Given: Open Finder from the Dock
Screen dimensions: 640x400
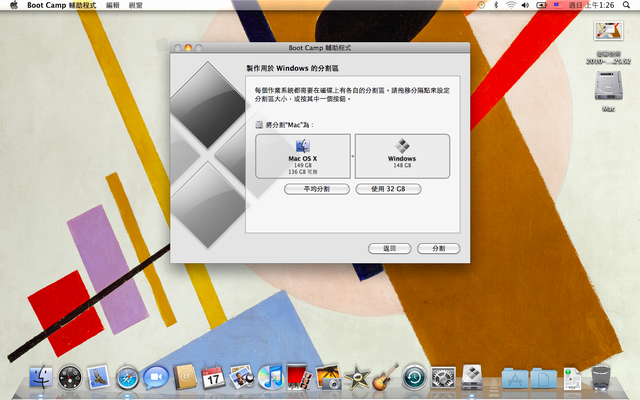Looking at the screenshot, I should click(x=41, y=378).
